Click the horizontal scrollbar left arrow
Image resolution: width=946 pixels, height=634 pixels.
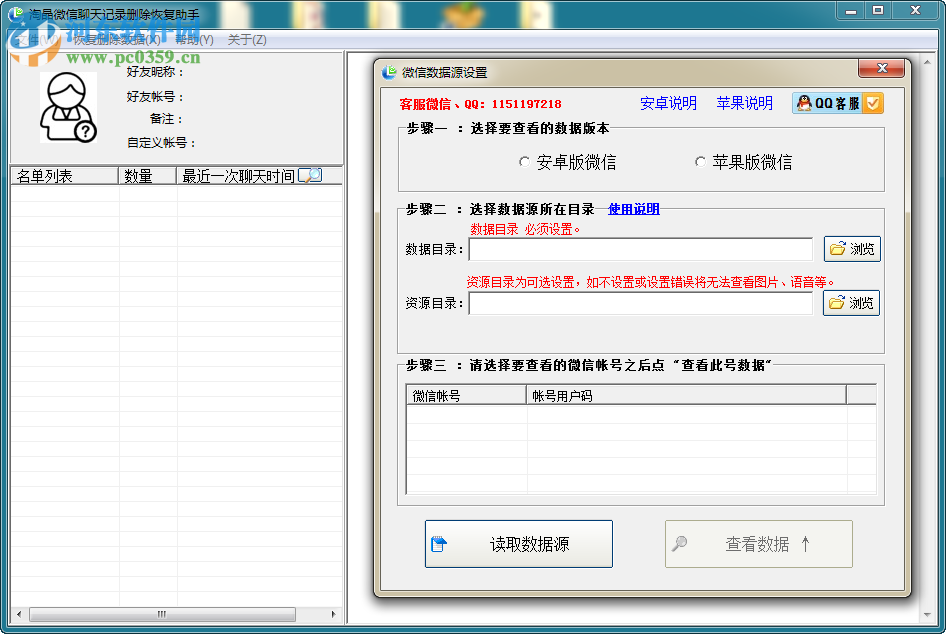(19, 614)
